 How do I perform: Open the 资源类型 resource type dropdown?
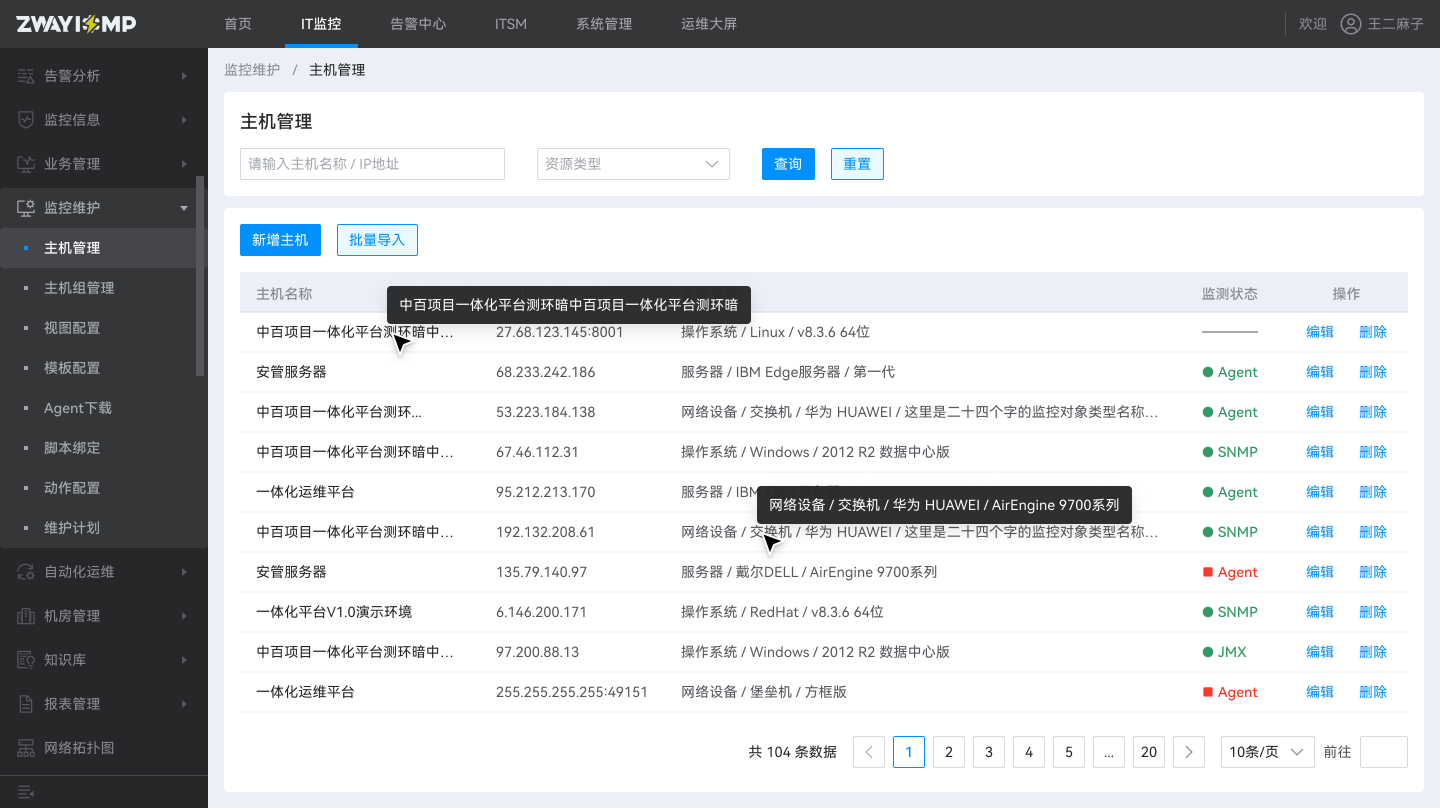pos(632,163)
